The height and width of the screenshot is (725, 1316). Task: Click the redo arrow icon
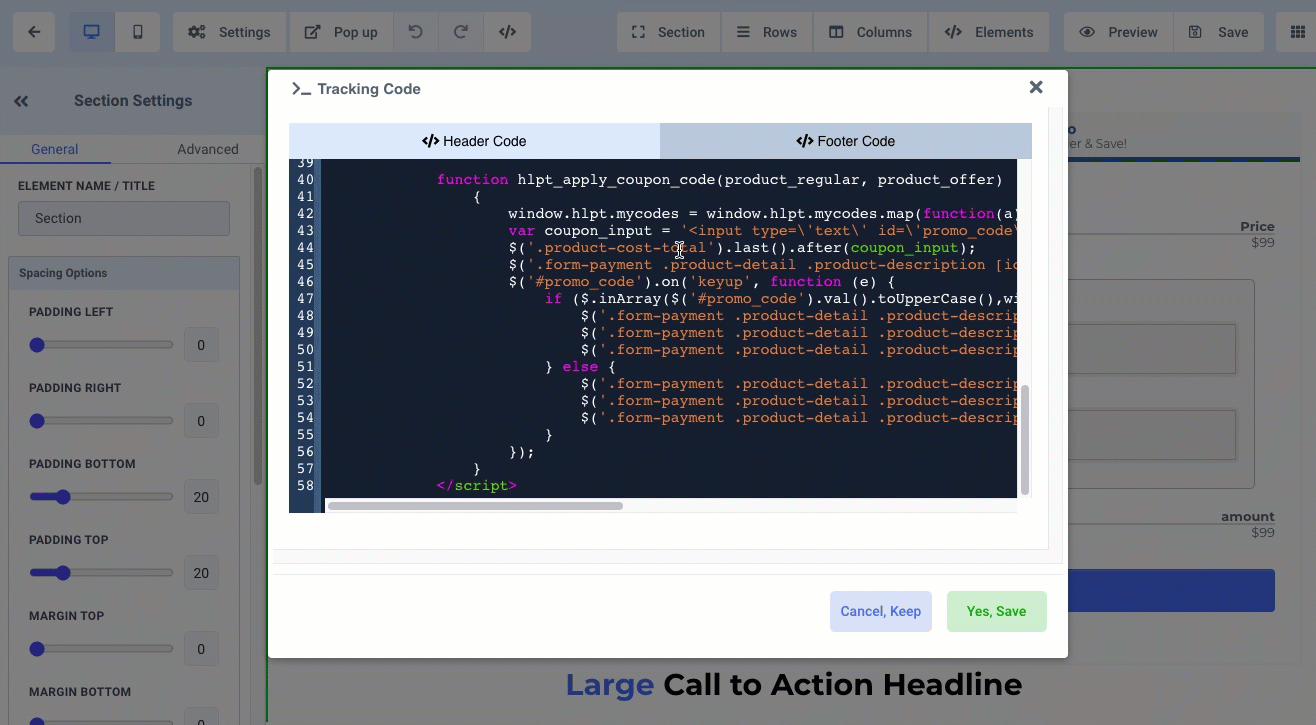(461, 32)
